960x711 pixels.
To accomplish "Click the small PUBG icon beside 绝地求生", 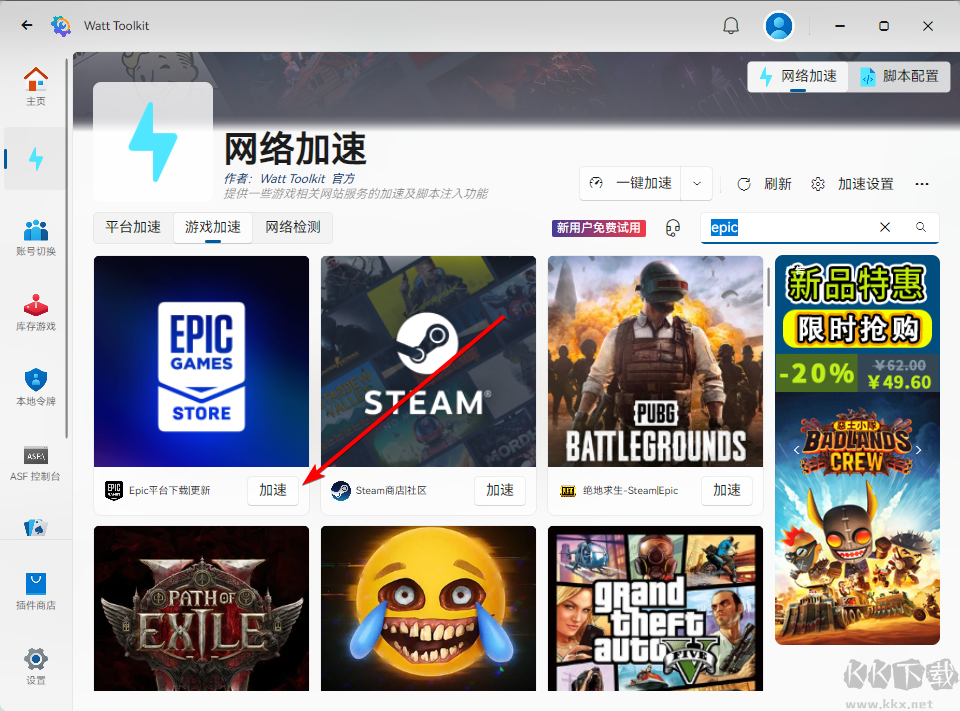I will click(x=568, y=491).
